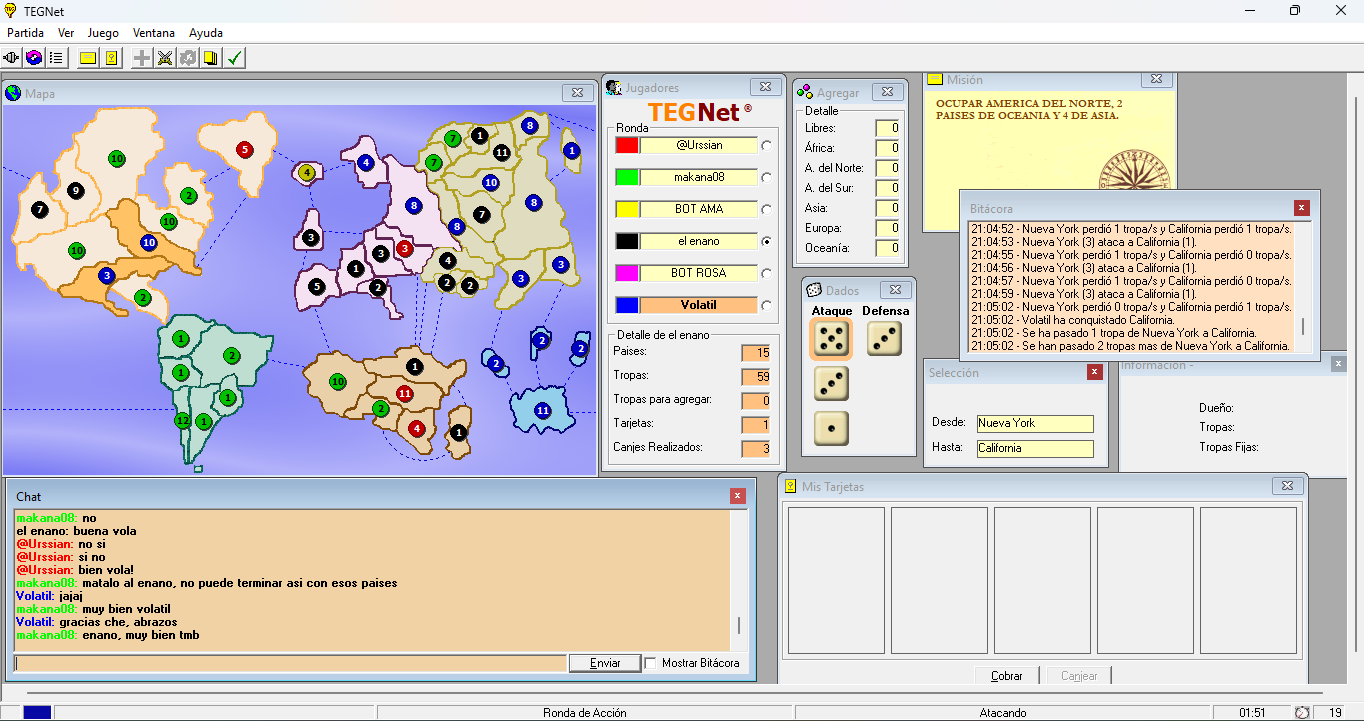
Task: Open the list view toolbar icon
Action: coord(57,58)
